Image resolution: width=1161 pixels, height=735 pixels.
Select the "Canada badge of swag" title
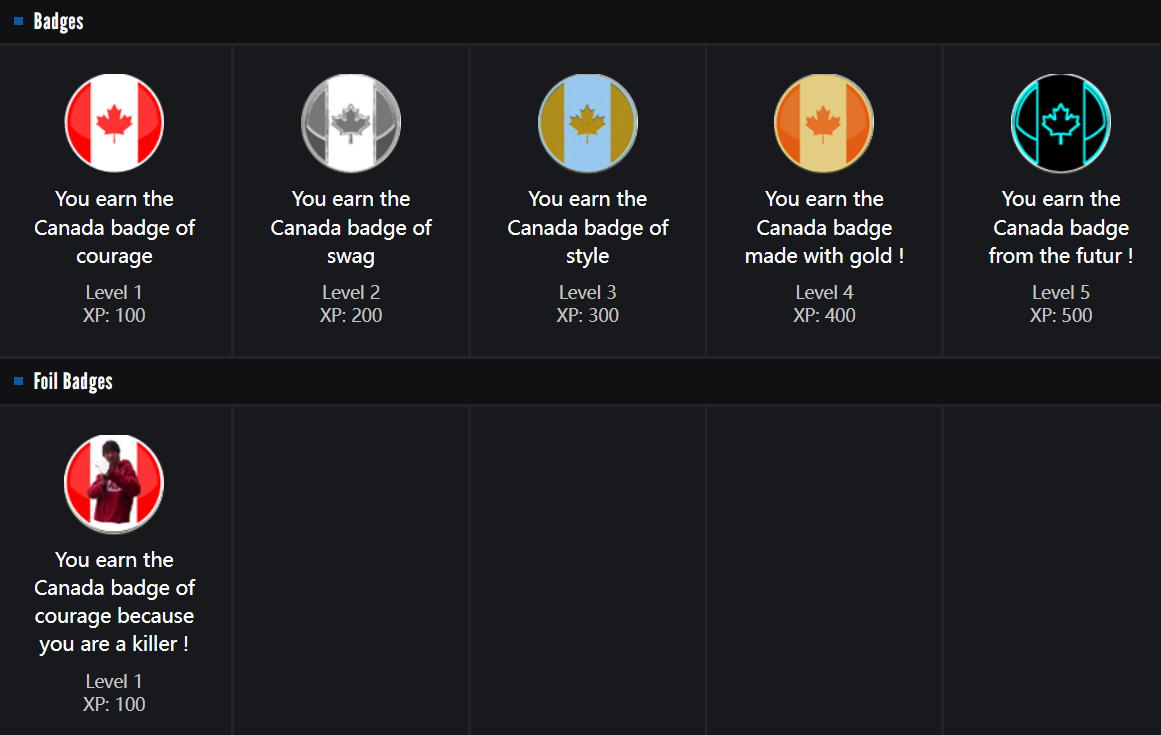click(351, 228)
